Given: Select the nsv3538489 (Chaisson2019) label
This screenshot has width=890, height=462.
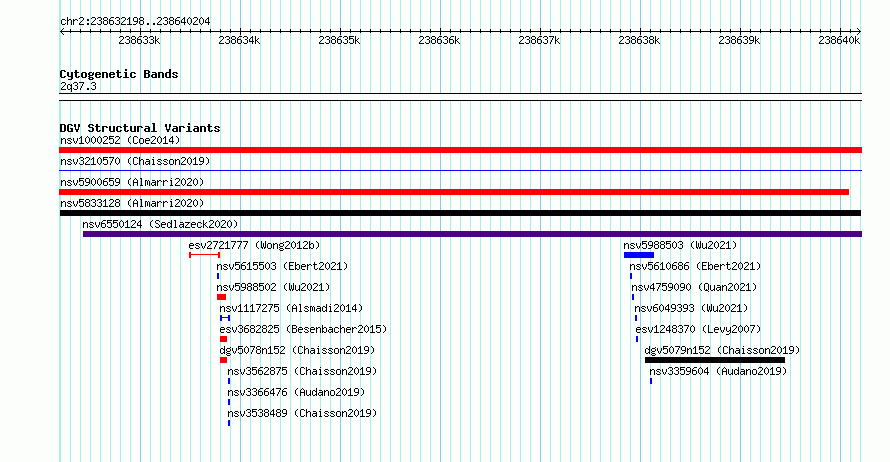Looking at the screenshot, I should coord(302,413).
